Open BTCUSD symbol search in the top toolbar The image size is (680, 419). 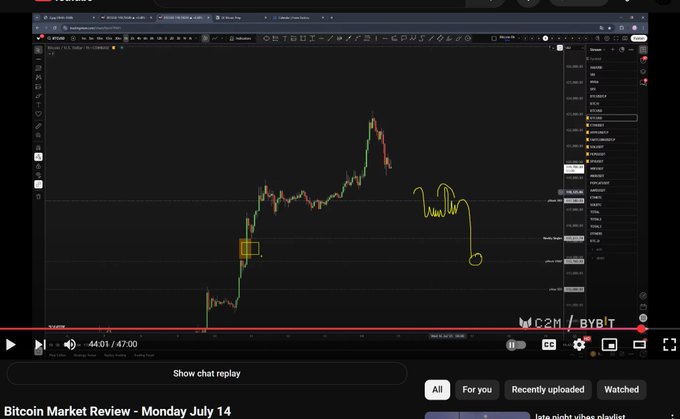coord(56,38)
